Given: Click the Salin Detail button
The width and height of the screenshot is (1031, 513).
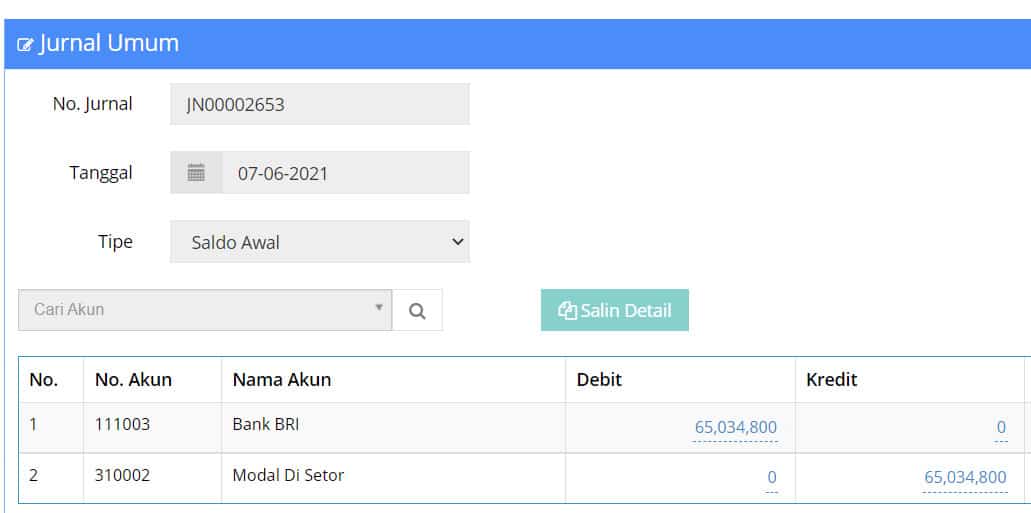Looking at the screenshot, I should click(615, 310).
